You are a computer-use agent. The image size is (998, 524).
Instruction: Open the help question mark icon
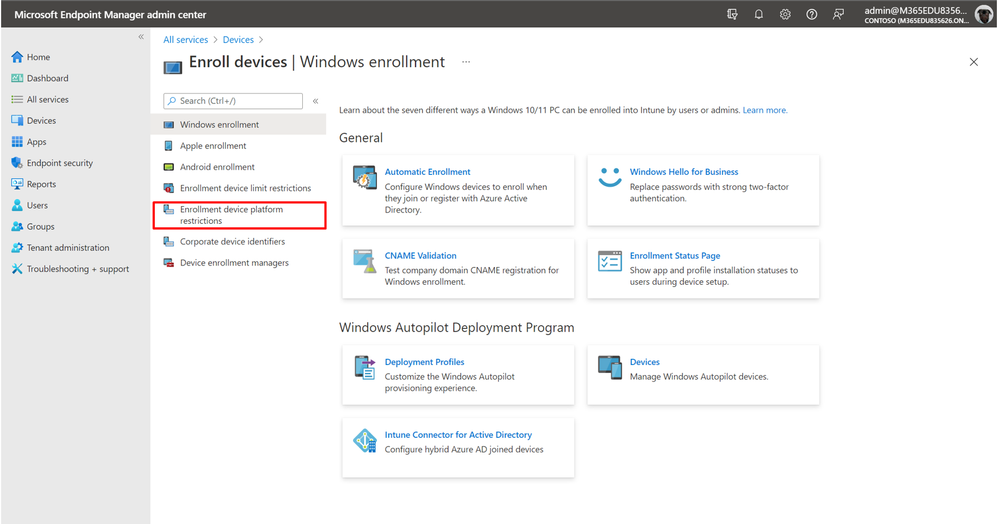tap(812, 14)
